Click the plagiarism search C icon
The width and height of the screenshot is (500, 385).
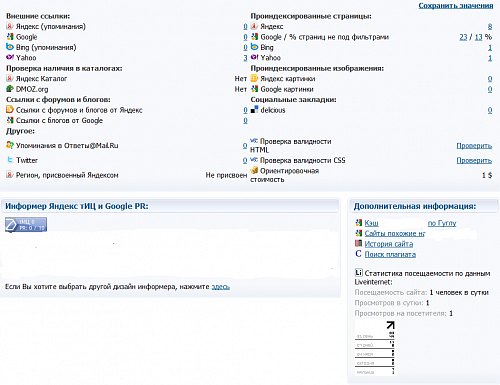tap(358, 254)
